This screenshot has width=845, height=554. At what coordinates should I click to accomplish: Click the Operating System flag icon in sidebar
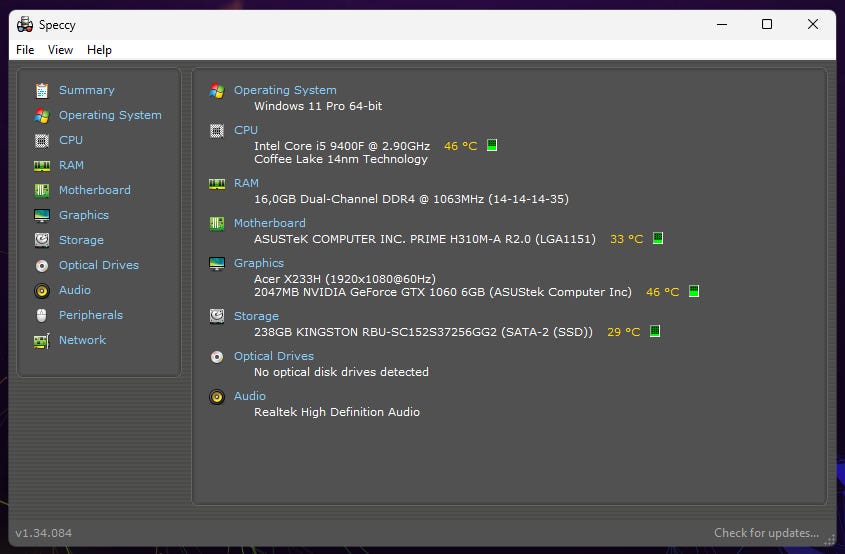tap(41, 115)
